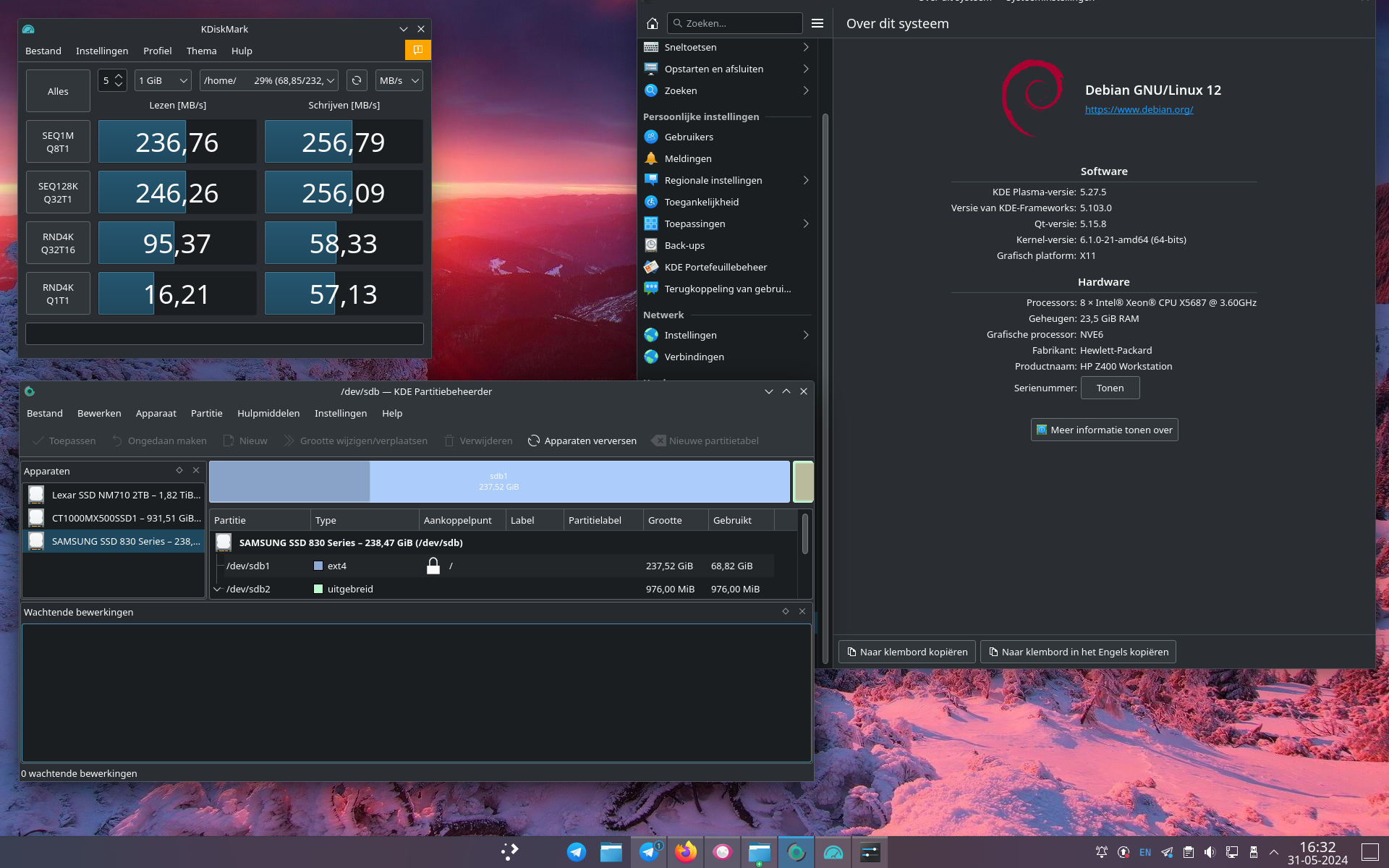Select the SAMSUNG SSD 830 Series device
Screen dimensions: 1389x868
click(114, 541)
